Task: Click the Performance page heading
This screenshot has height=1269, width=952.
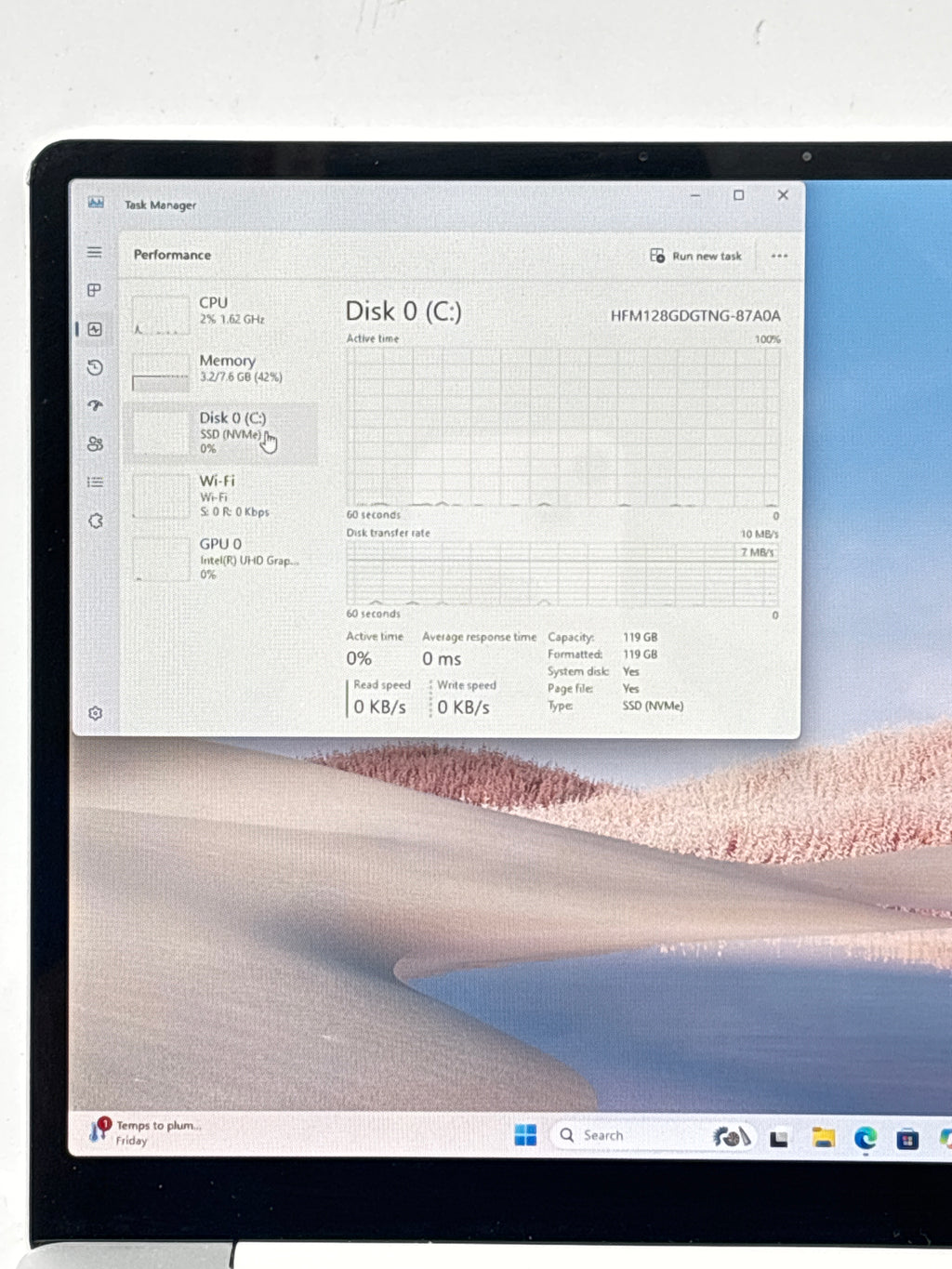Action: click(x=172, y=255)
